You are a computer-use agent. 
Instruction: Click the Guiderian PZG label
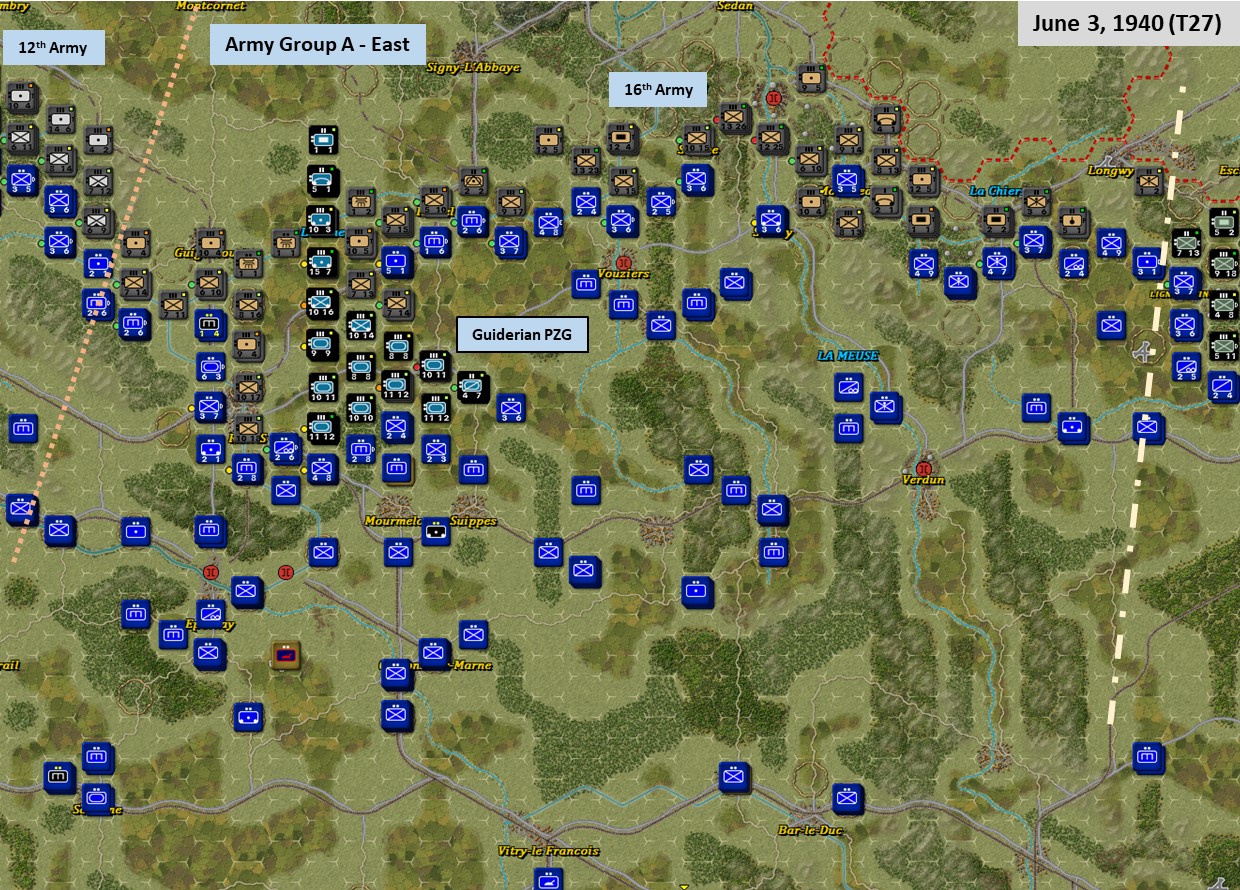[520, 334]
